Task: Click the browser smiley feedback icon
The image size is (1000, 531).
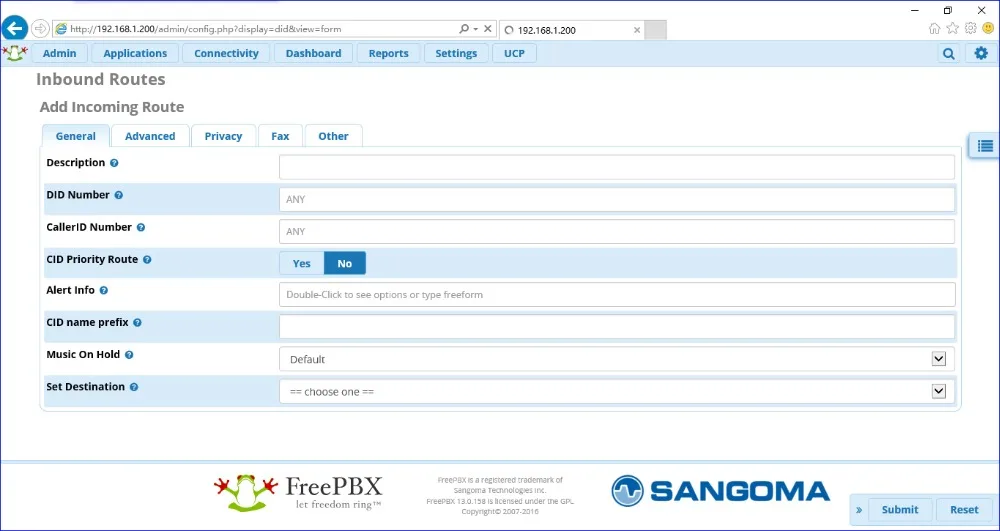Action: click(989, 29)
